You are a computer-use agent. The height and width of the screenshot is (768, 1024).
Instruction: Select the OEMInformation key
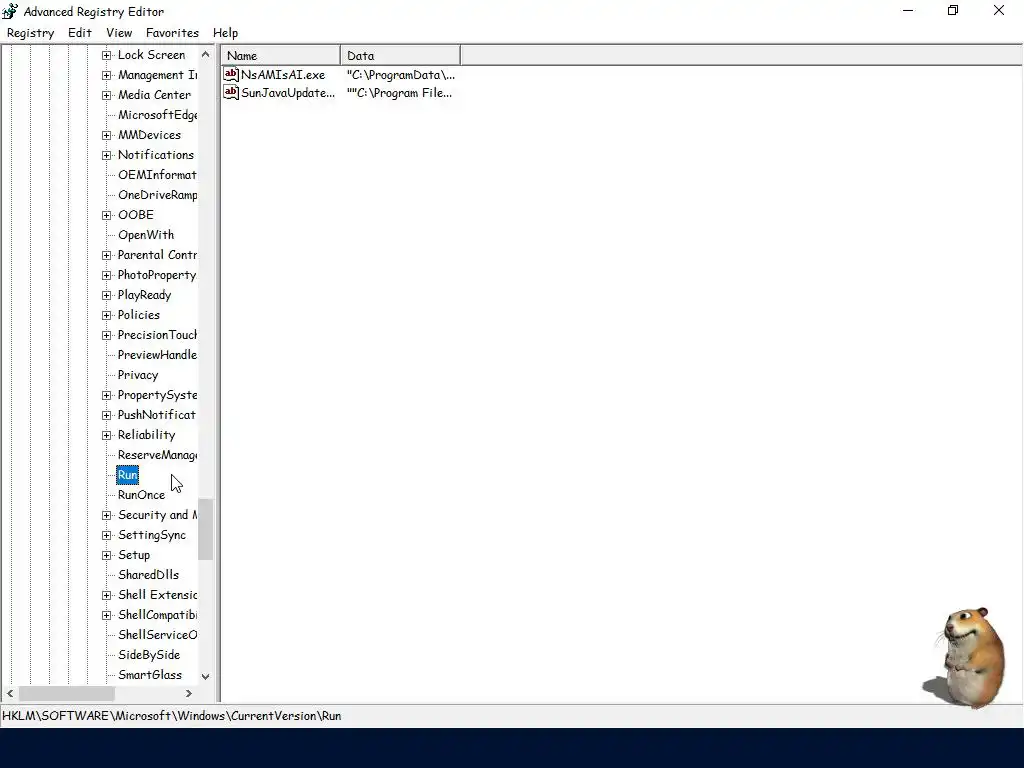(x=157, y=175)
